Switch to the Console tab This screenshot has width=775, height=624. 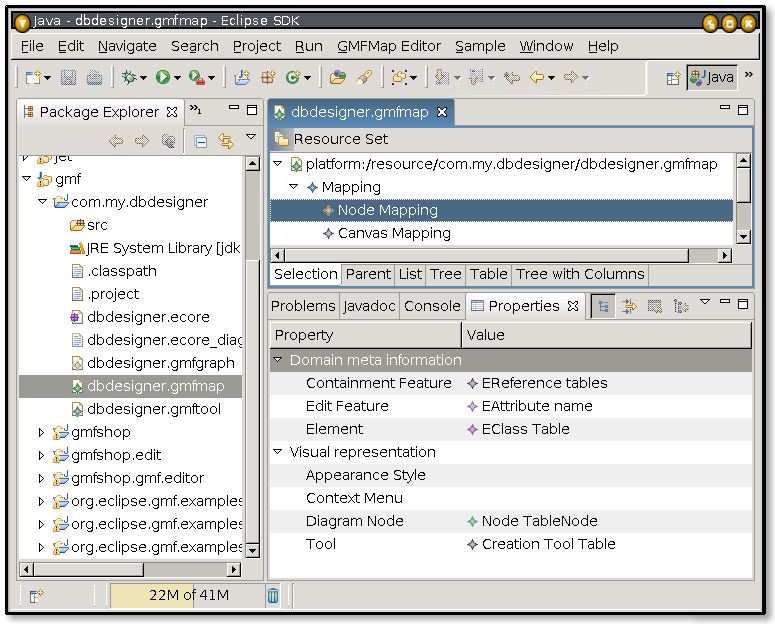tap(432, 307)
